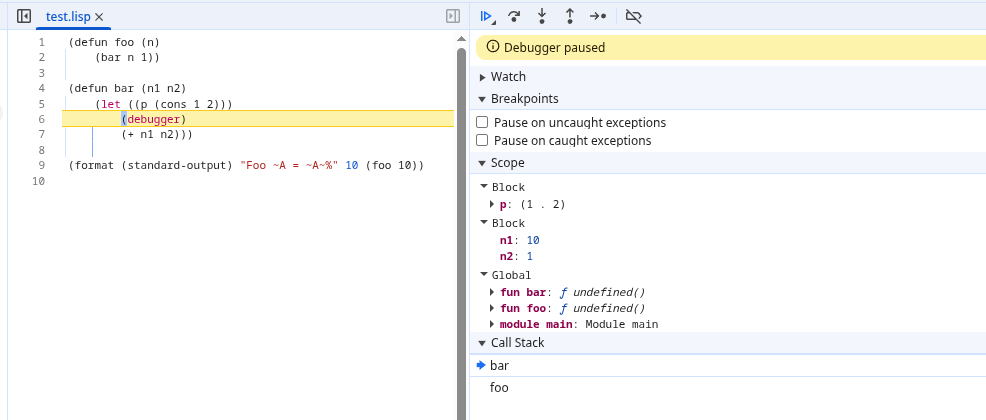Click the n1: 10 variable value
Screen dimensions: 986x420
(x=533, y=240)
